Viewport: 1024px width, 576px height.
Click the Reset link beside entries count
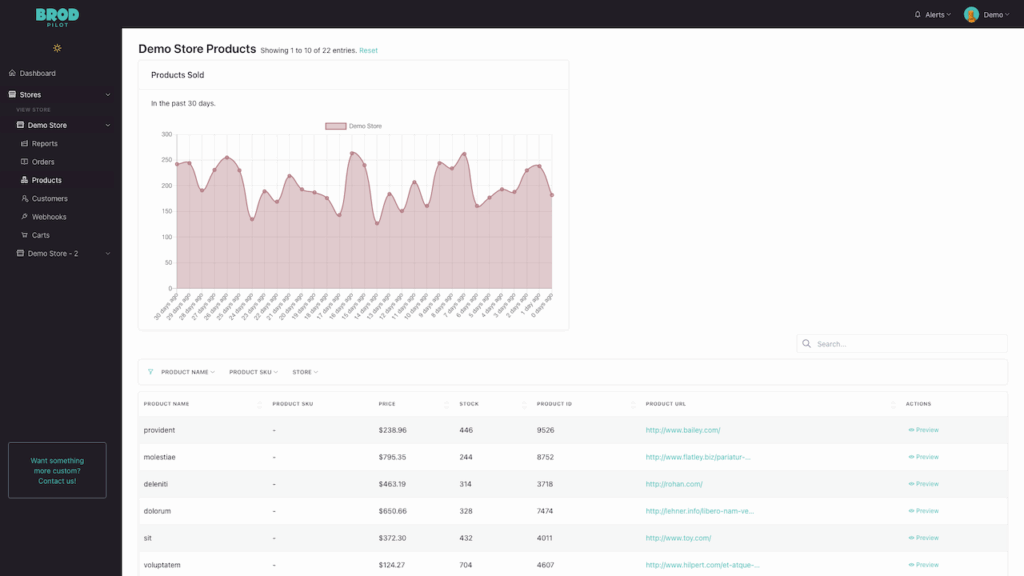[368, 50]
